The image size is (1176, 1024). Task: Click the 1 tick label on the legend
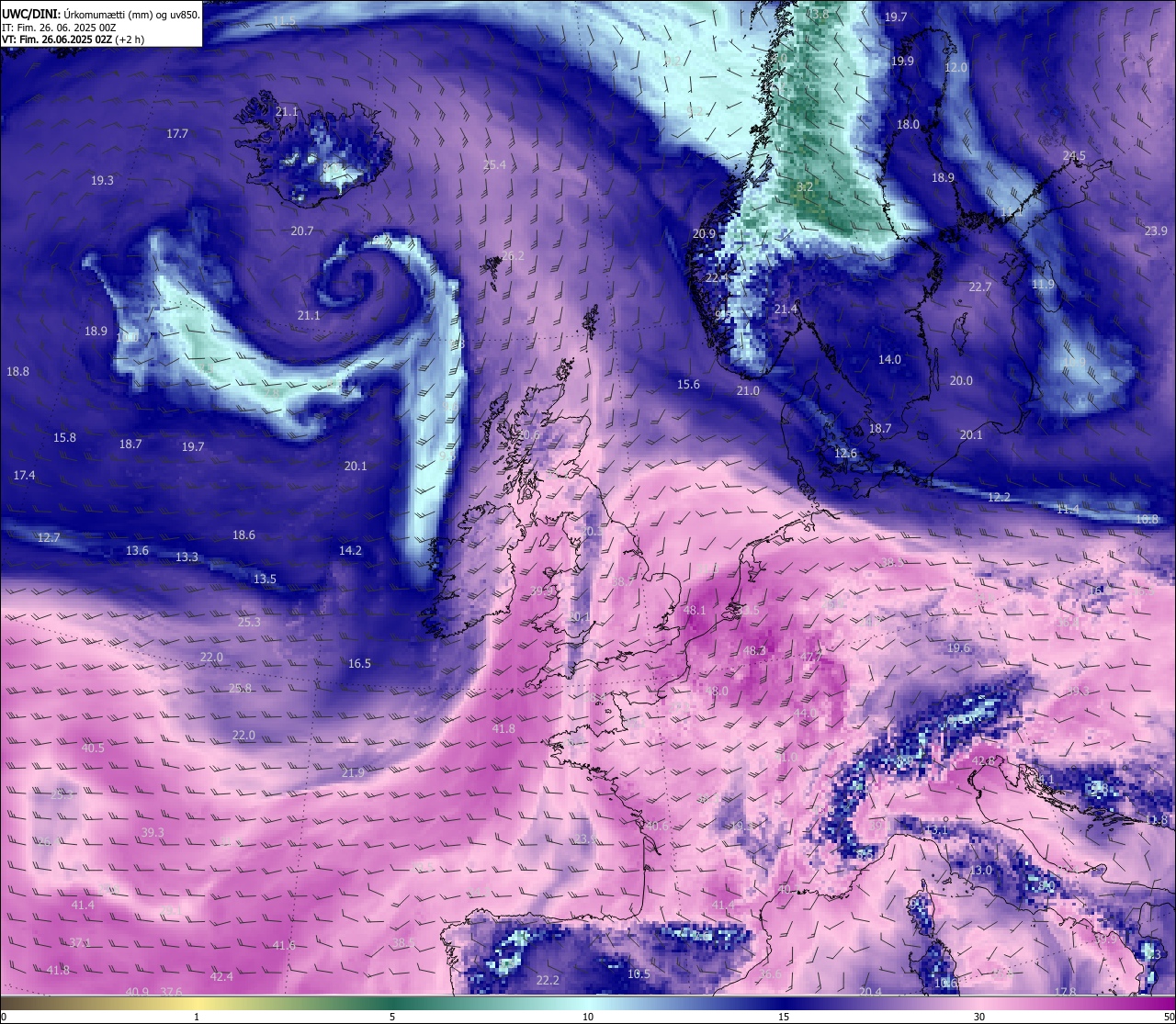pyautogui.click(x=197, y=1017)
